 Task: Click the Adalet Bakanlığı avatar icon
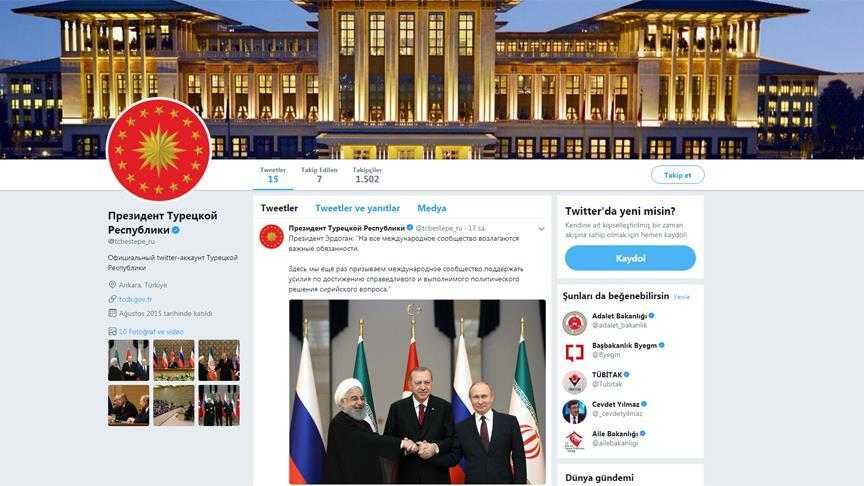[x=574, y=323]
